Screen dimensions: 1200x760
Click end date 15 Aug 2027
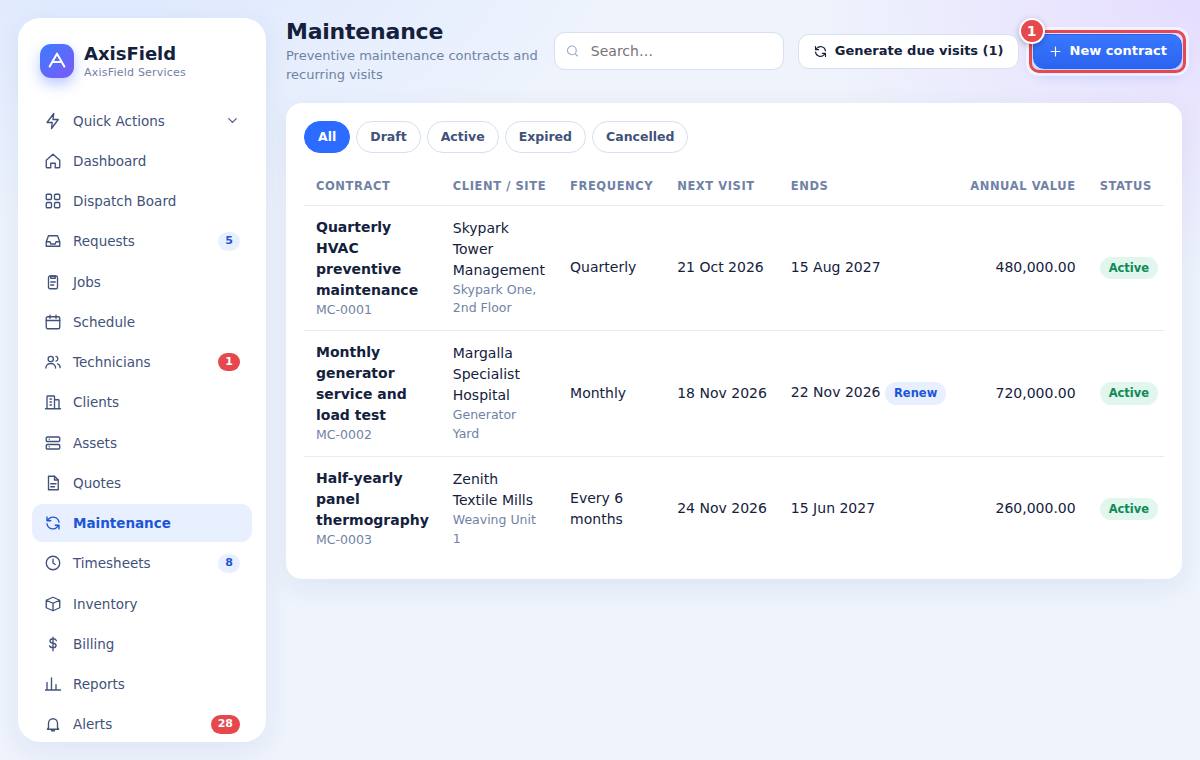pos(836,268)
